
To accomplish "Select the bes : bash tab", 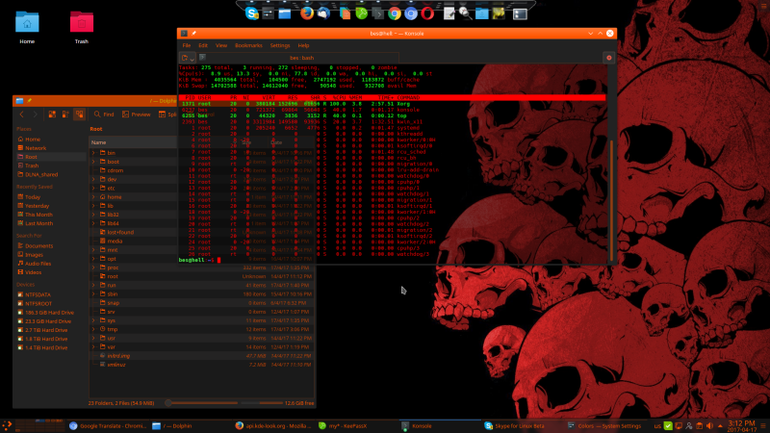I will point(300,58).
